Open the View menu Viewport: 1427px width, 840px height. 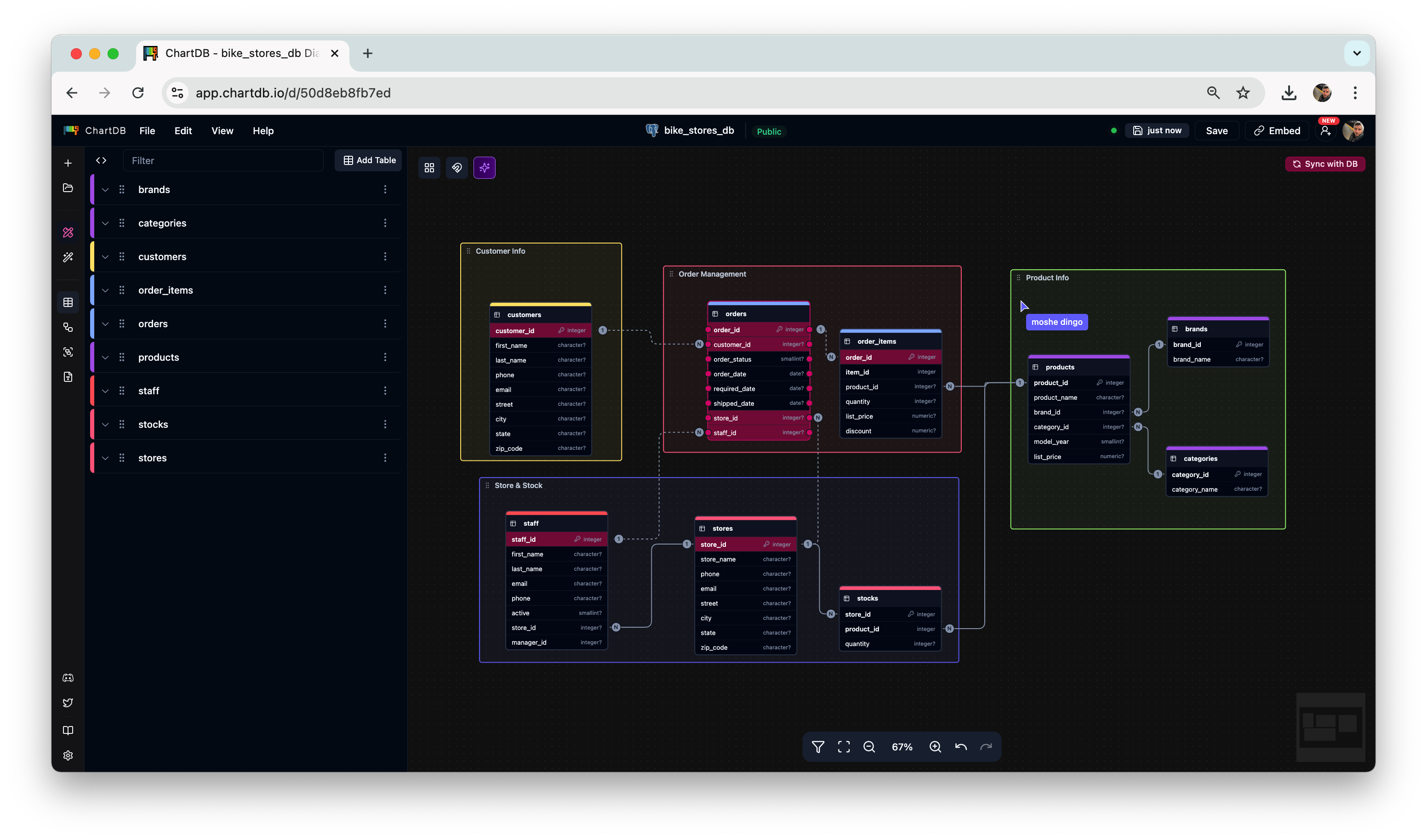click(x=222, y=131)
